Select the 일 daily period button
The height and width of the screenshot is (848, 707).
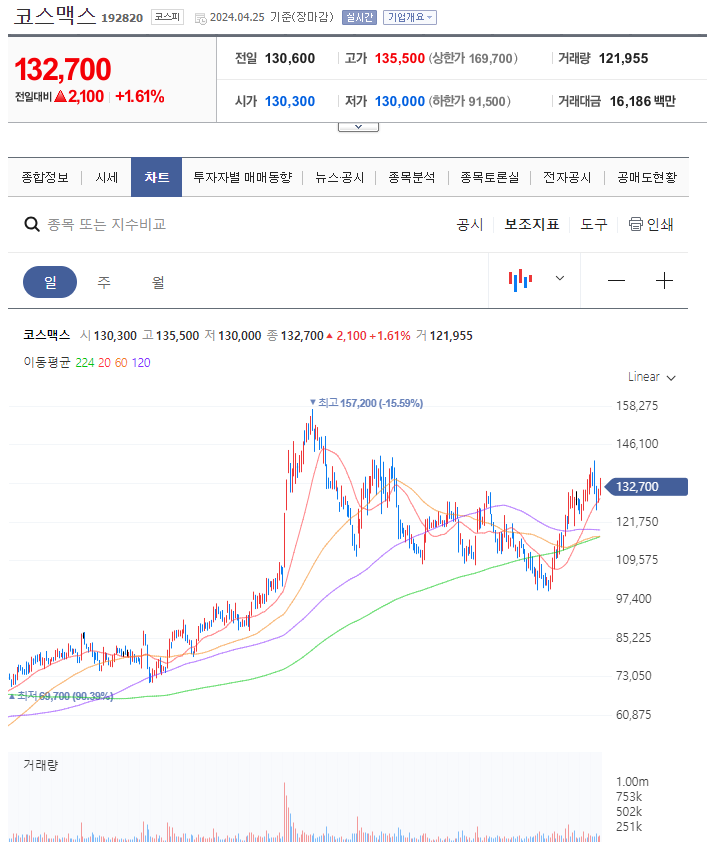50,282
